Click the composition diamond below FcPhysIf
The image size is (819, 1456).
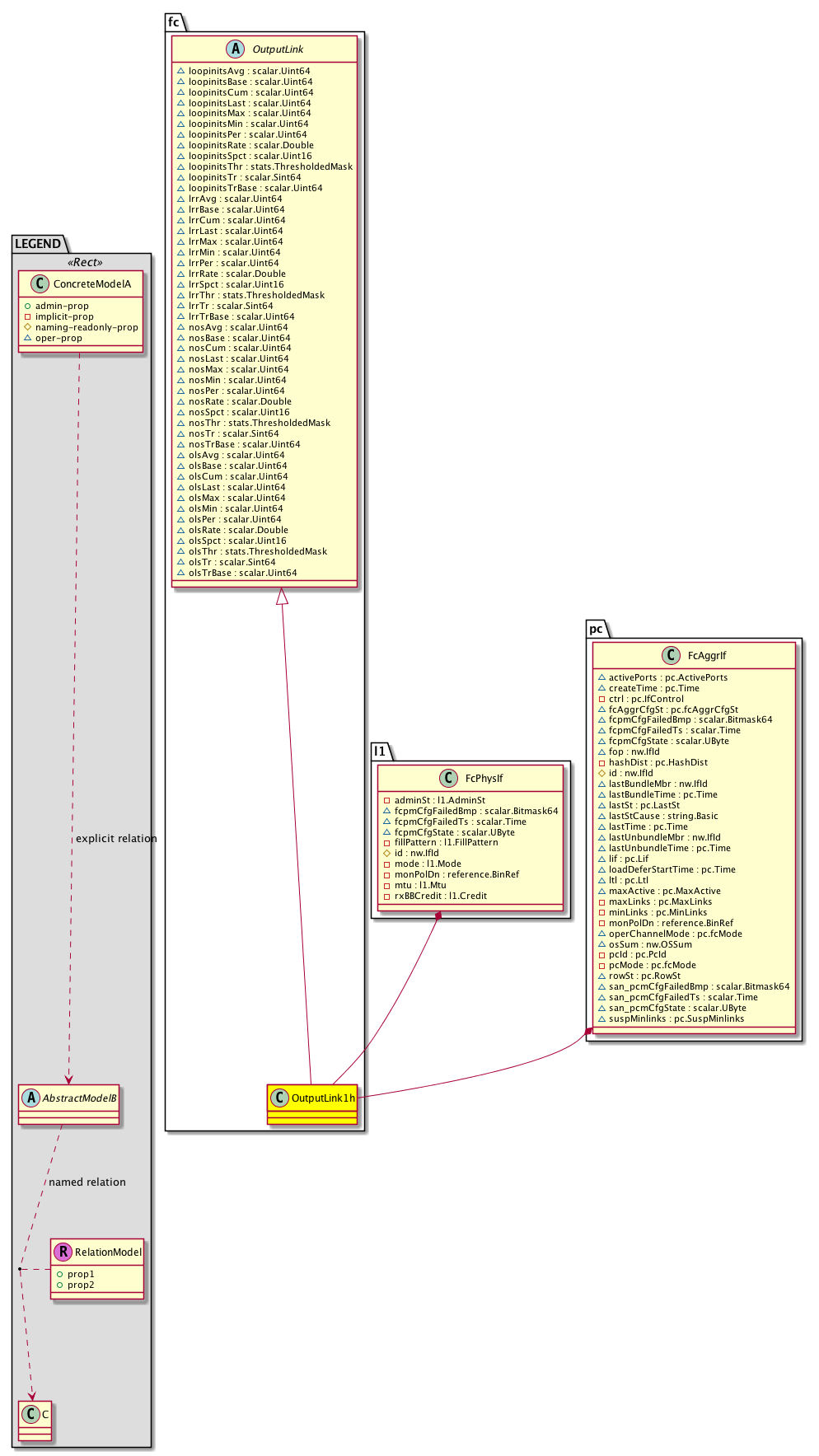tap(438, 915)
